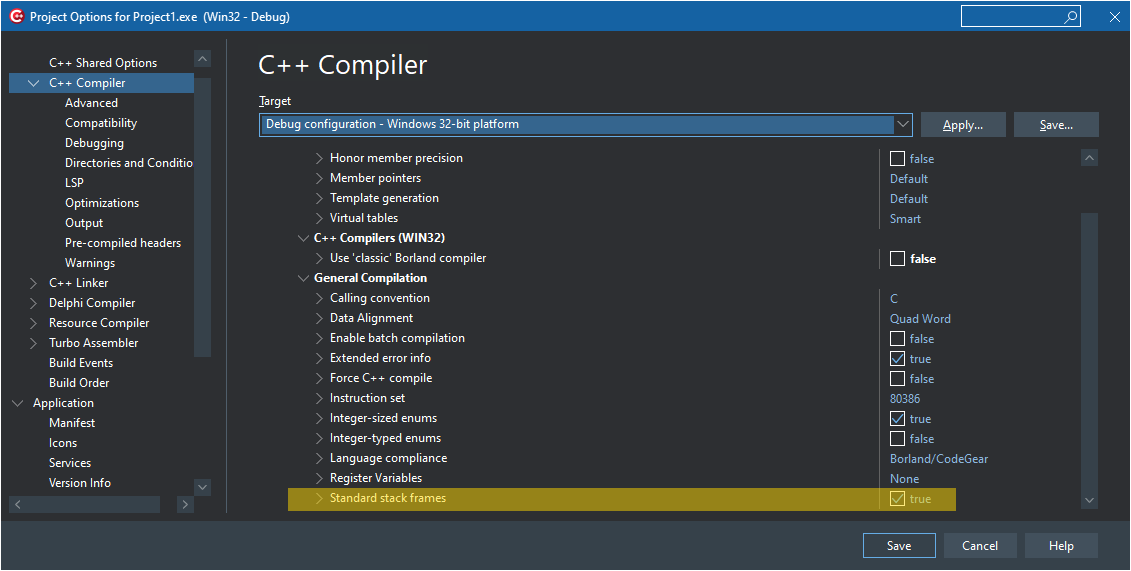Collapse the General Compilation section
The height and width of the screenshot is (571, 1131).
pos(303,279)
